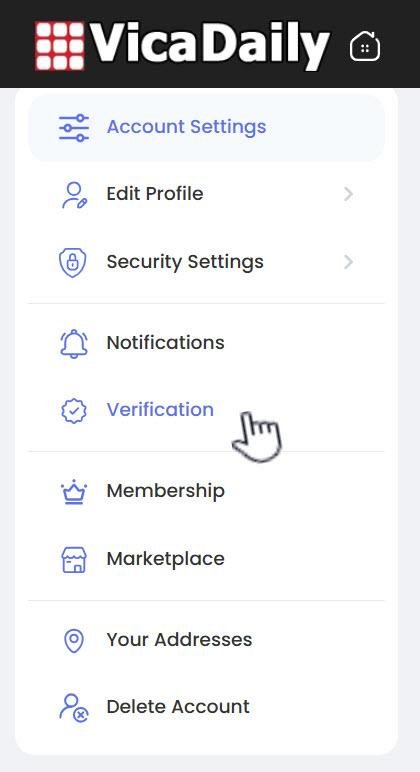The image size is (420, 772).
Task: Click the Delete Account user-x icon
Action: [x=74, y=708]
